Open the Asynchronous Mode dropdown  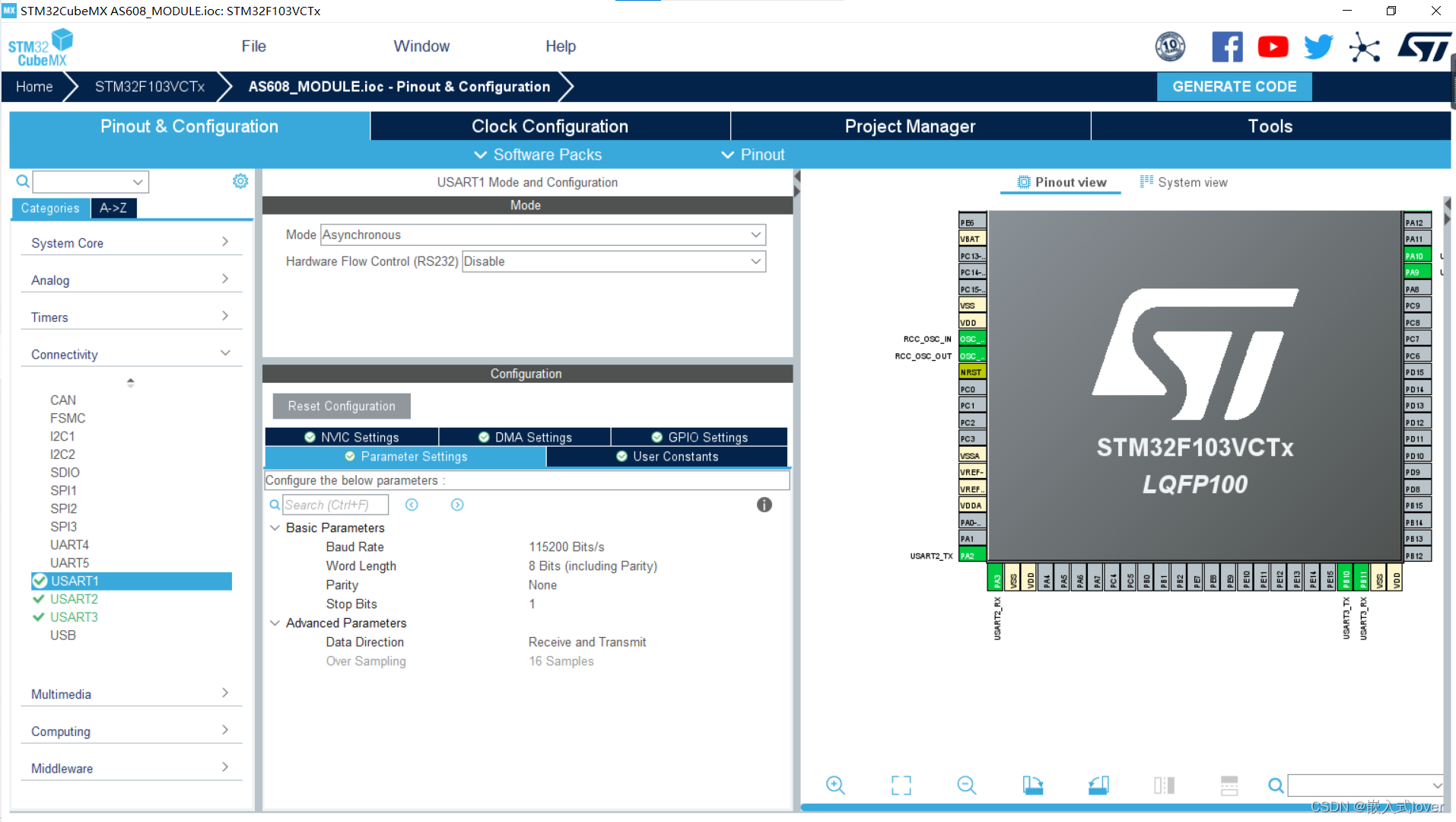(x=755, y=234)
